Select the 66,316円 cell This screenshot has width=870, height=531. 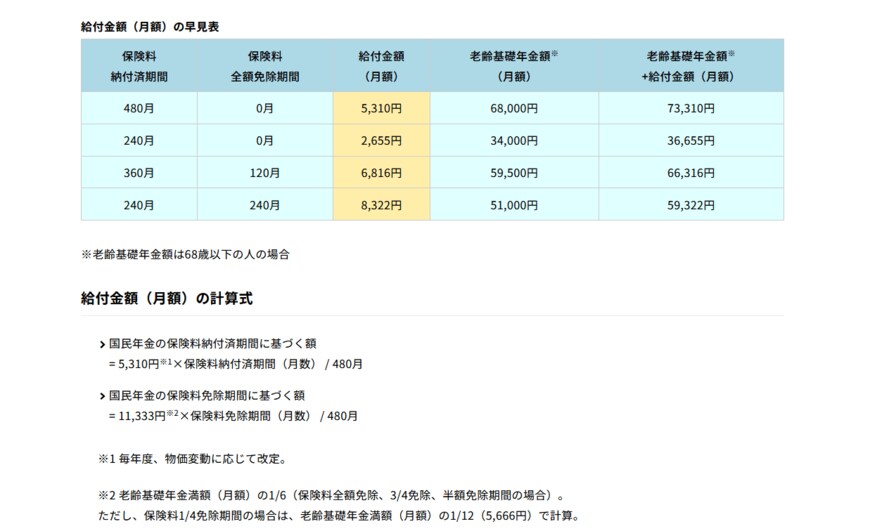click(691, 173)
